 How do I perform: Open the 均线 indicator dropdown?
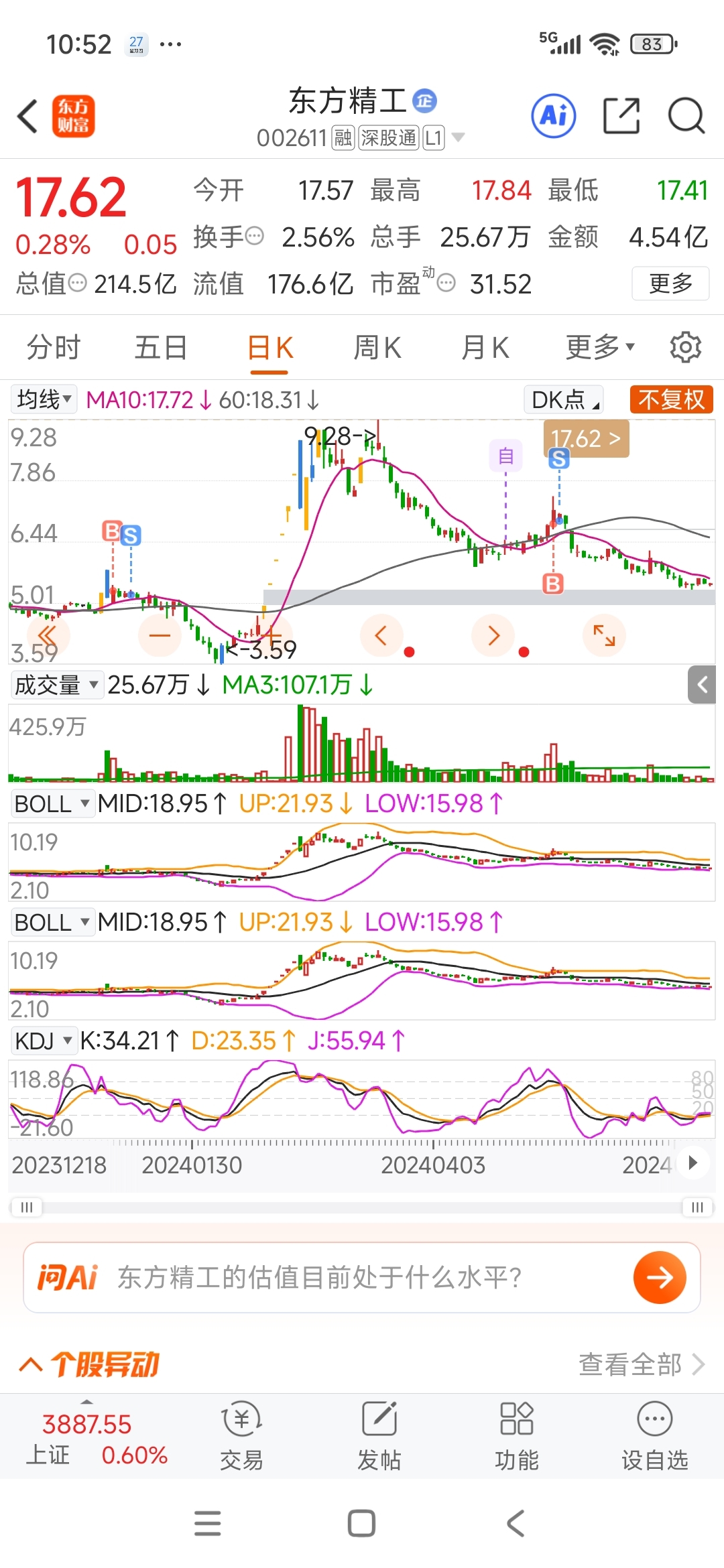[44, 399]
